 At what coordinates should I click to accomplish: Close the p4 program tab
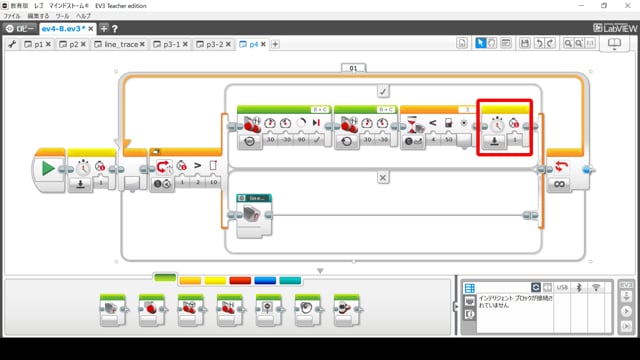point(263,44)
